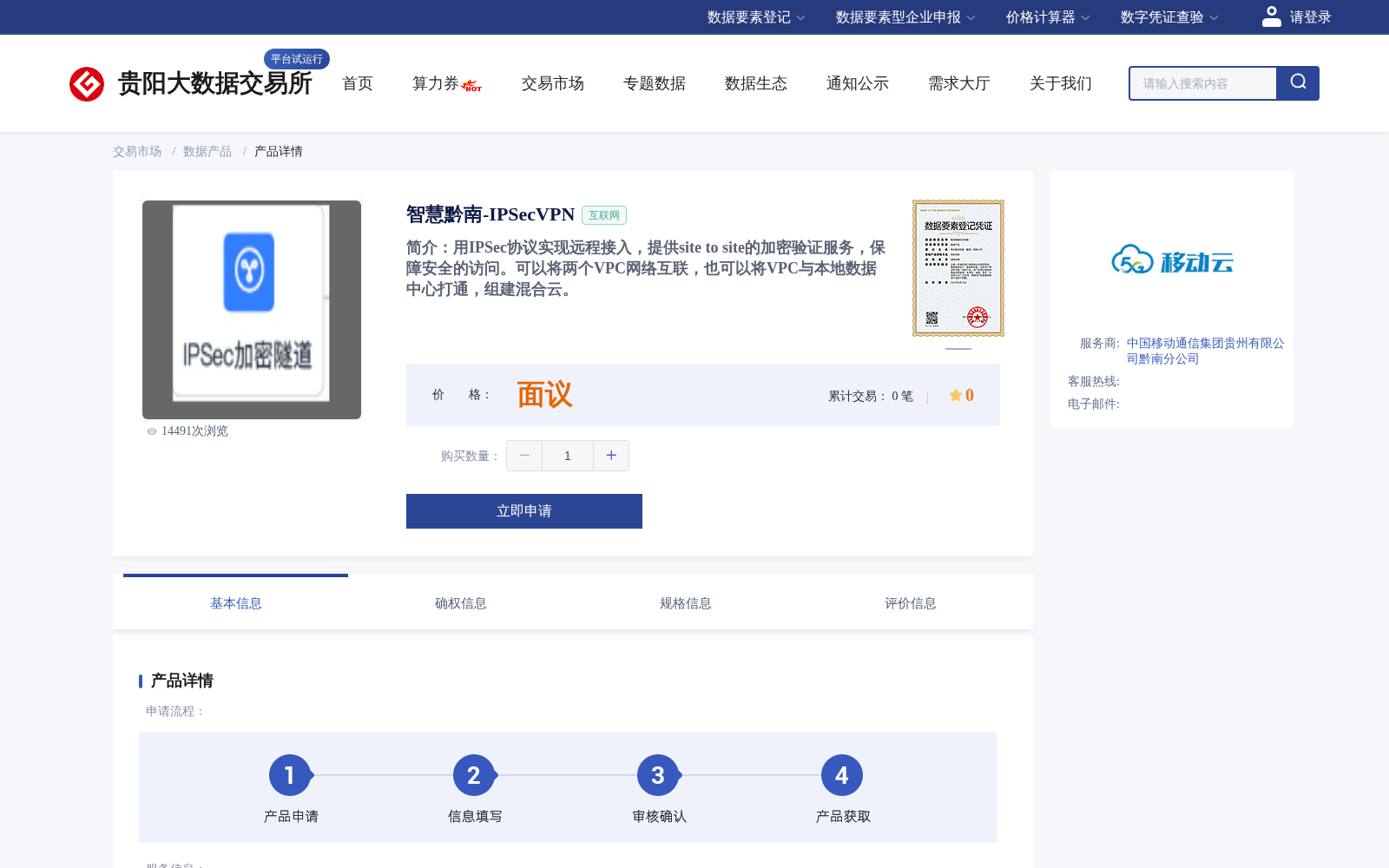Click the 面议 price text
Screen dimensions: 1389x868
544,395
